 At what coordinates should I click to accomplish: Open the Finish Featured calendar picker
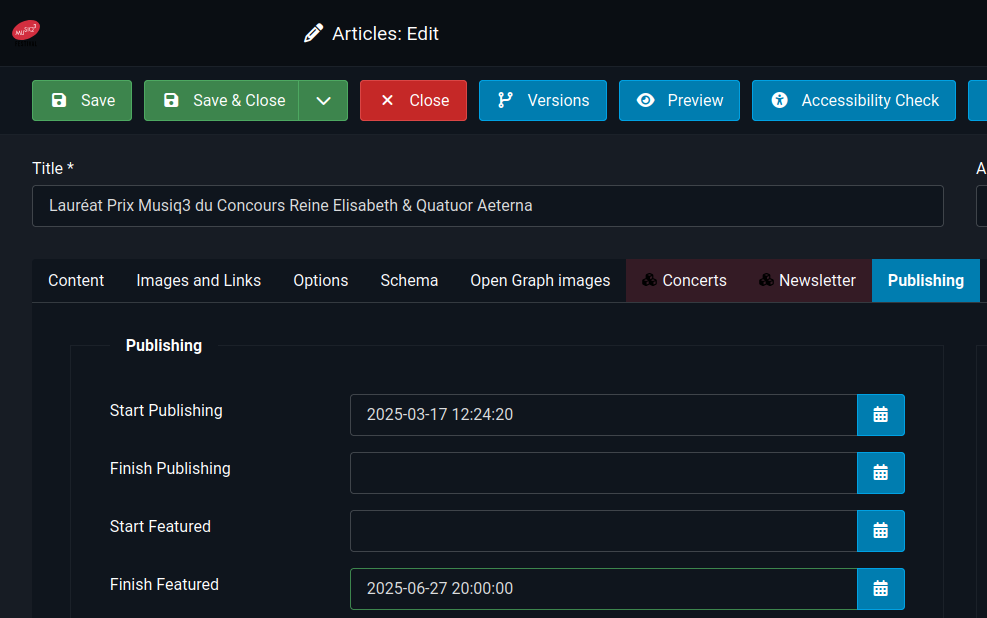tap(881, 588)
